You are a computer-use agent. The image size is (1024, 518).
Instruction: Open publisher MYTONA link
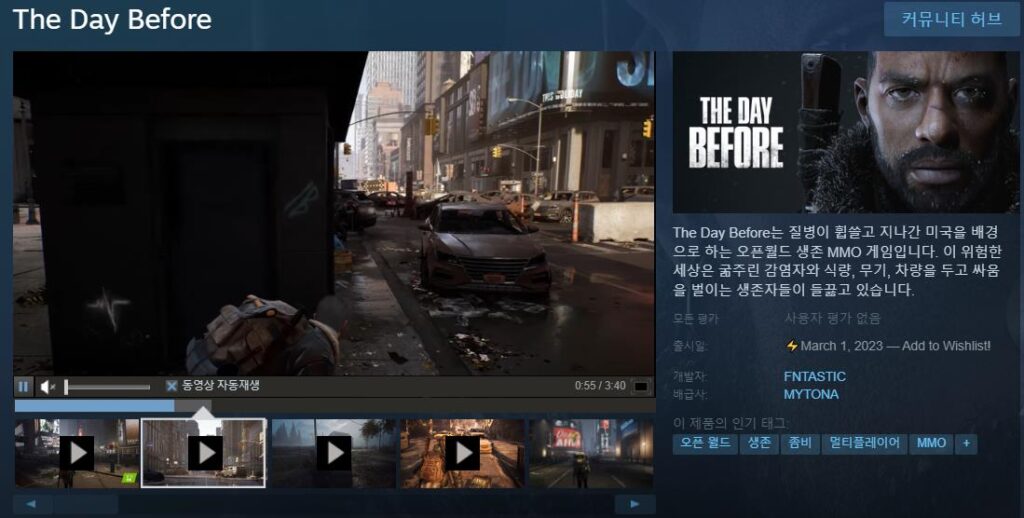click(x=811, y=394)
